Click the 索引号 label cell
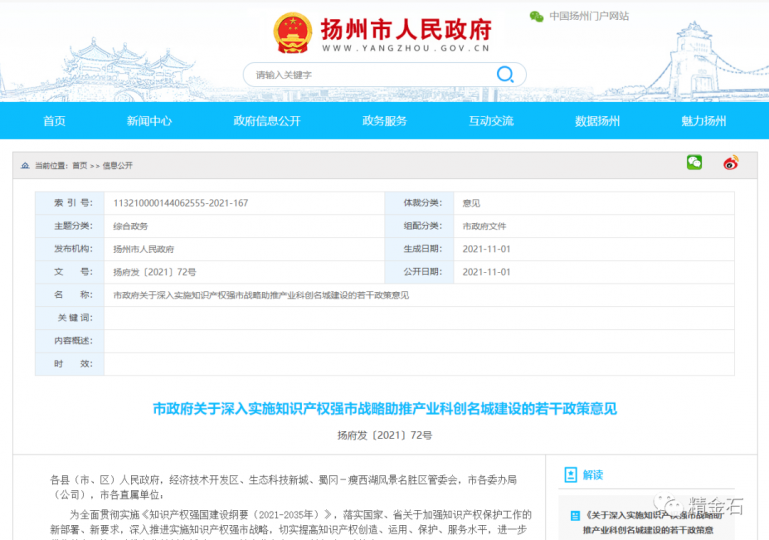This screenshot has height=540, width=769. click(70, 203)
